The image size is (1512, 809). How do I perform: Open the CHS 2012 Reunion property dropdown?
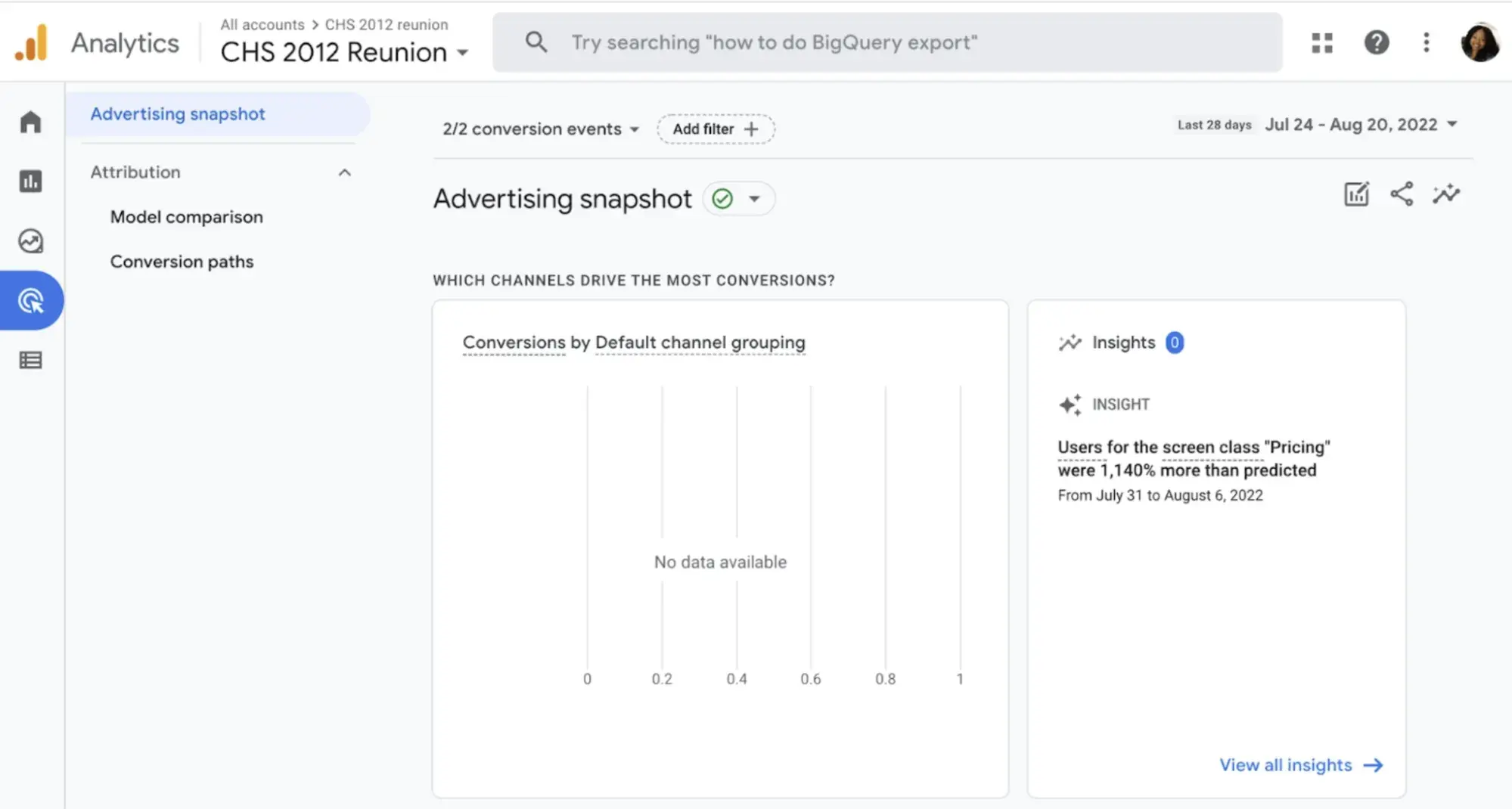click(344, 52)
